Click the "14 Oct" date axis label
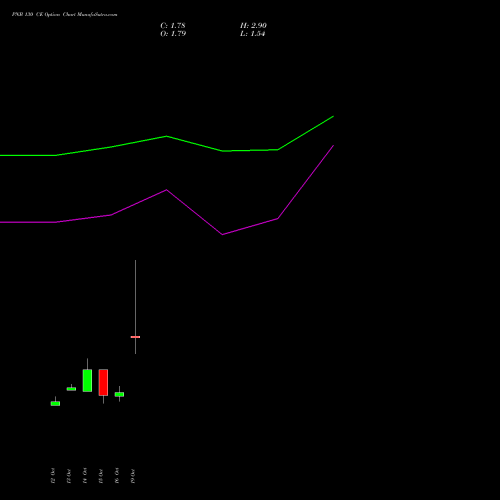The image size is (500, 500). coord(85,476)
